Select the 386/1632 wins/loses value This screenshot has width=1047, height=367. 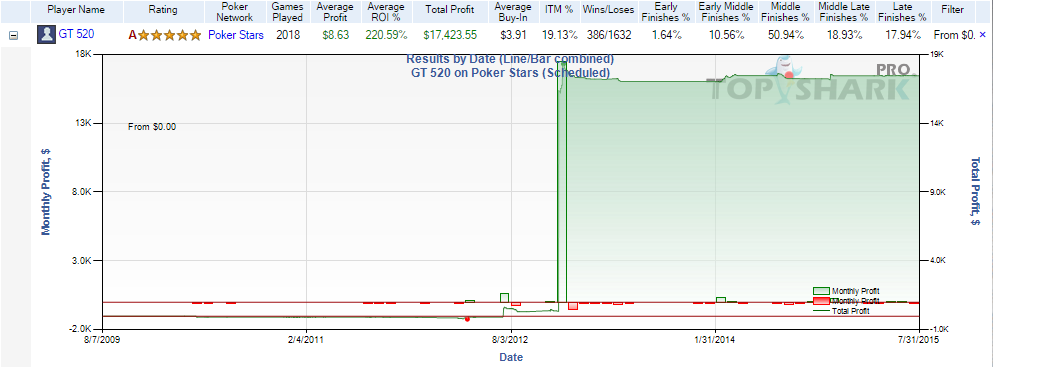[608, 35]
